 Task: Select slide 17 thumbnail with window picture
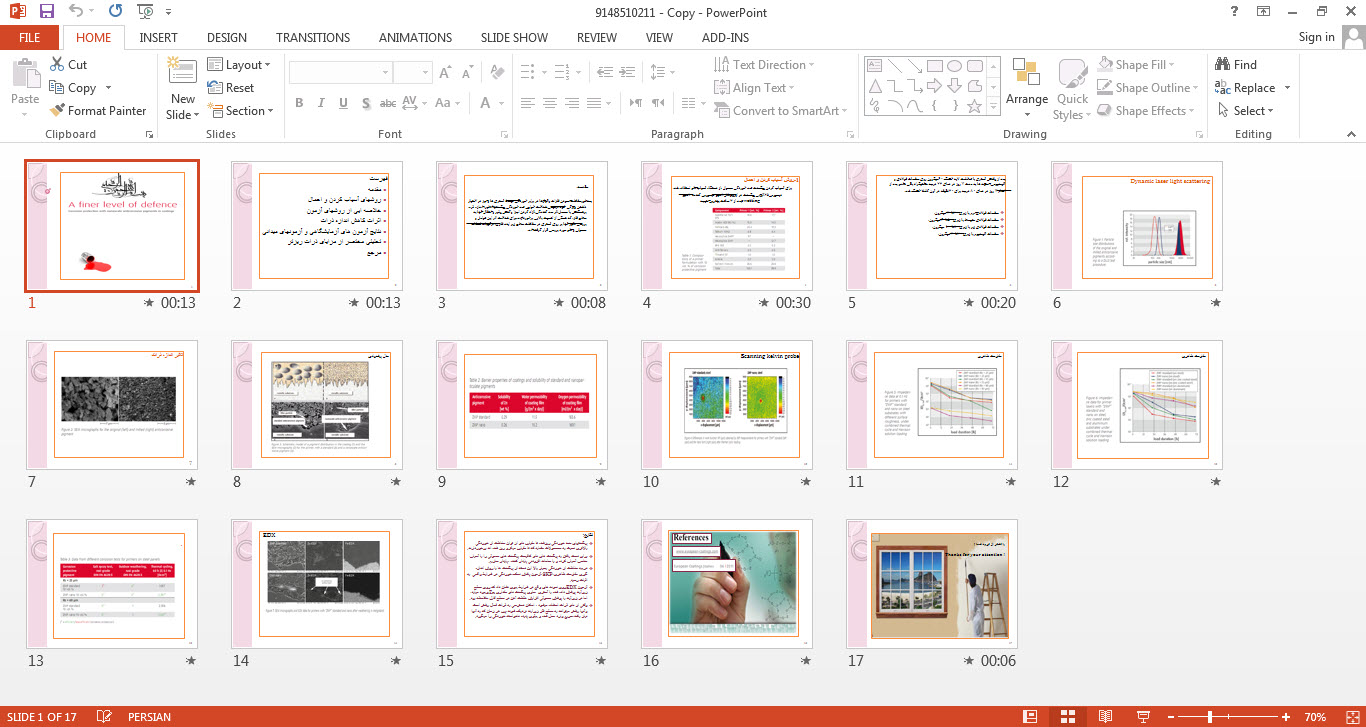pos(932,584)
